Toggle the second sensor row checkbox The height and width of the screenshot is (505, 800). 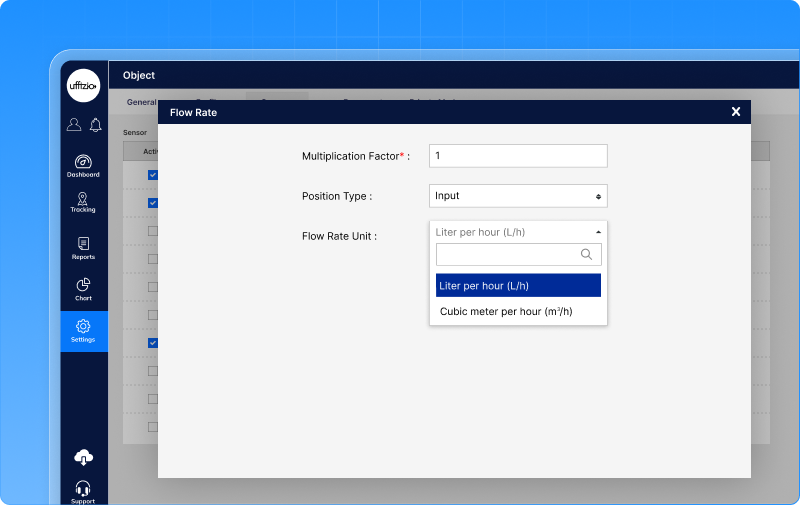click(153, 202)
